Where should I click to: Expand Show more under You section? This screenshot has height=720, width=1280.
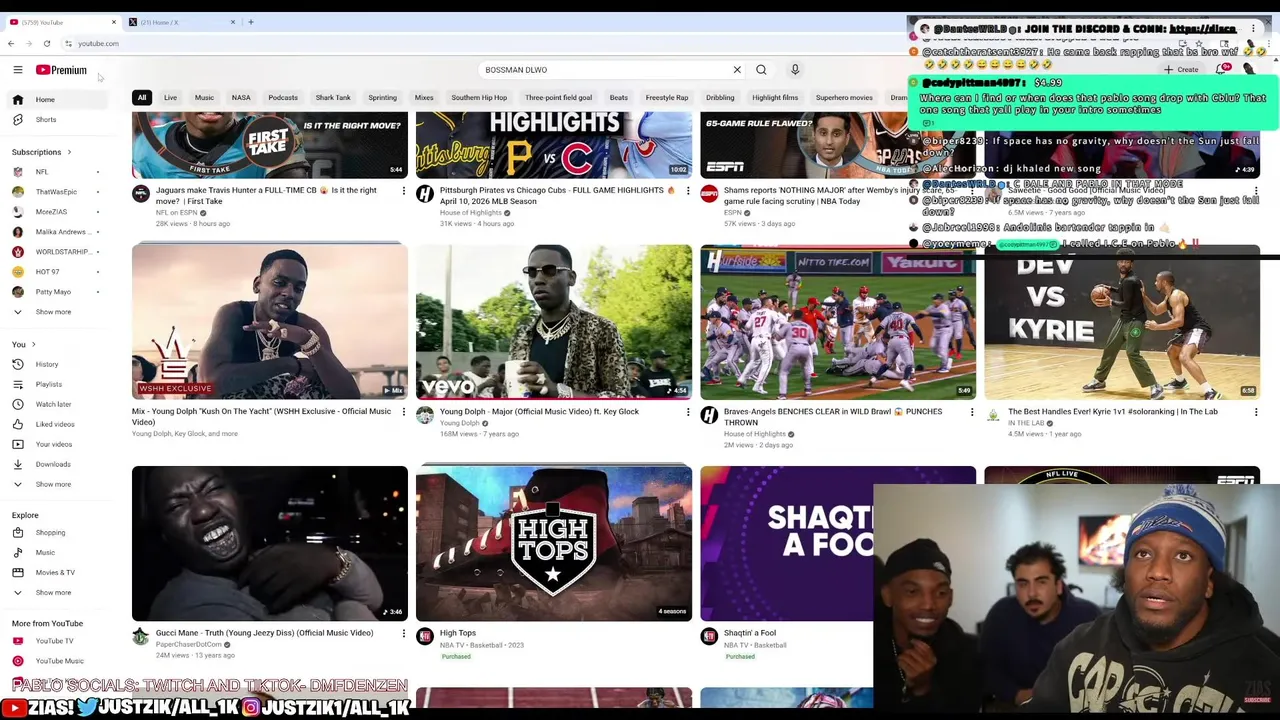[x=57, y=484]
